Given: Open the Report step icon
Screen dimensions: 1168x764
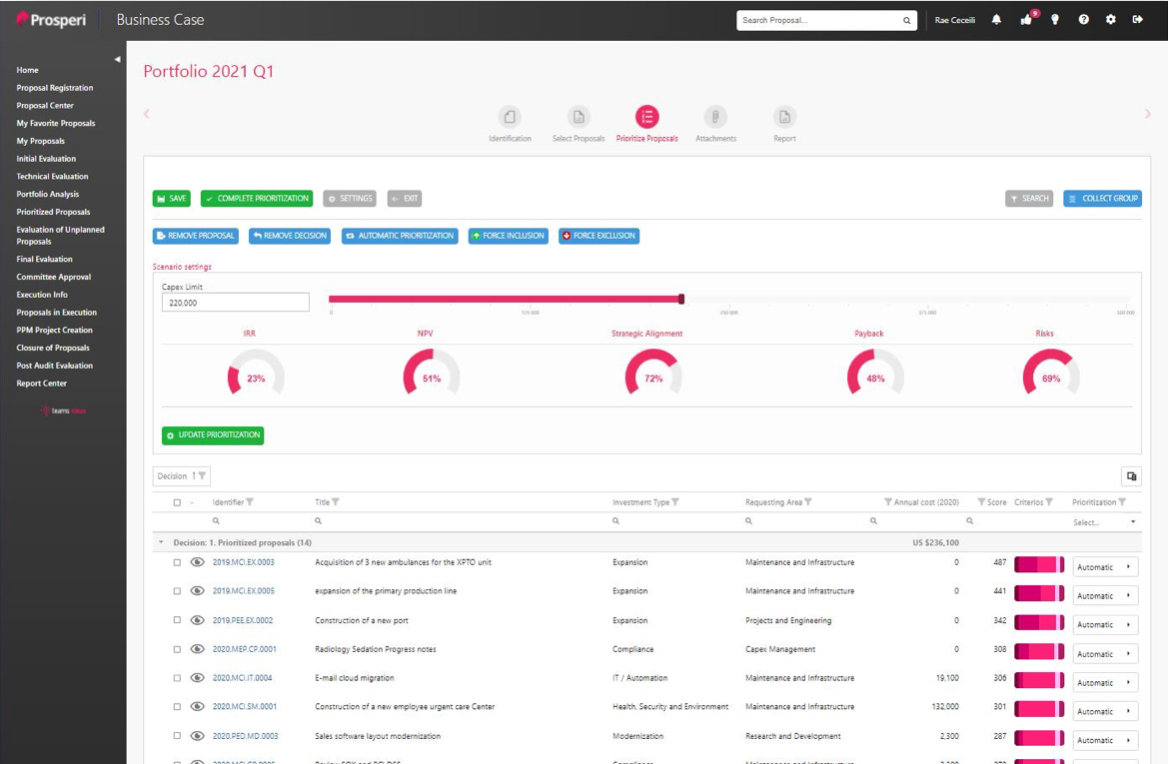Looking at the screenshot, I should pos(785,117).
